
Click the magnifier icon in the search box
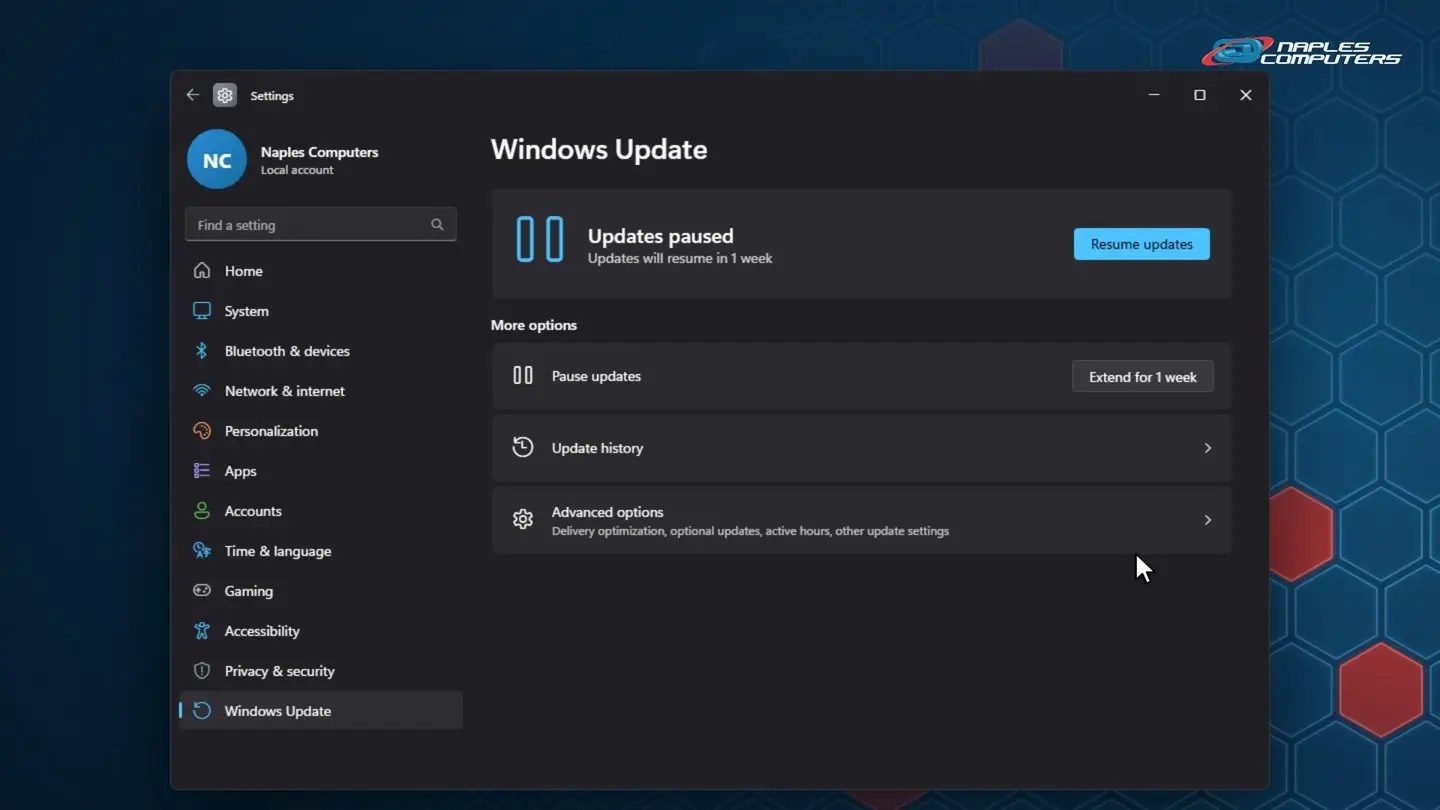(437, 225)
